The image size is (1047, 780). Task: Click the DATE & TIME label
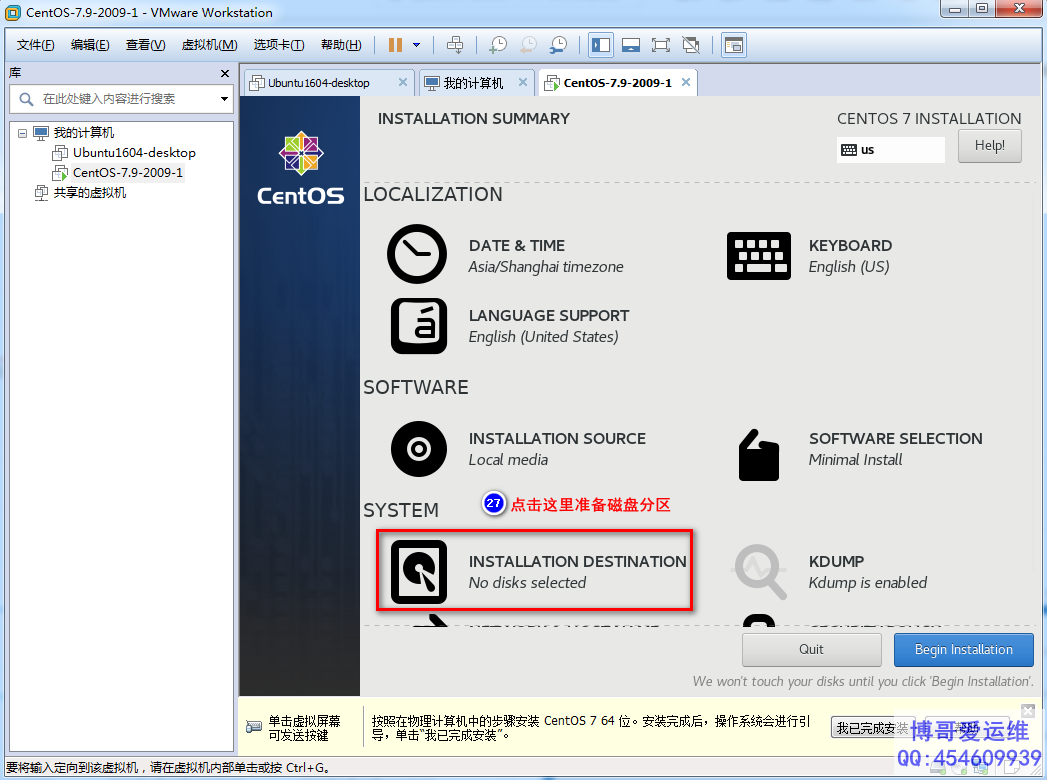pos(517,246)
